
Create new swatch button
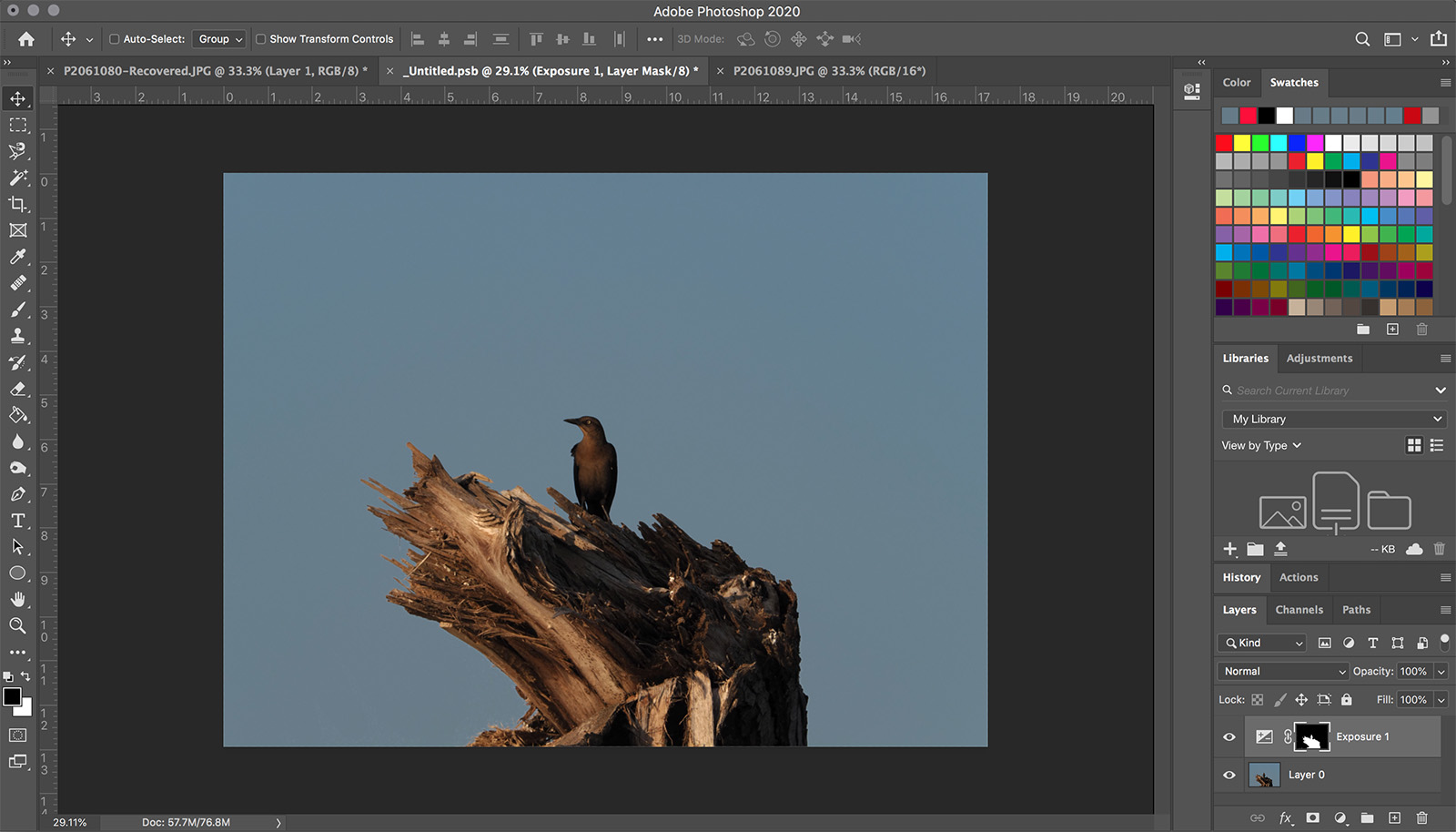tap(1392, 330)
